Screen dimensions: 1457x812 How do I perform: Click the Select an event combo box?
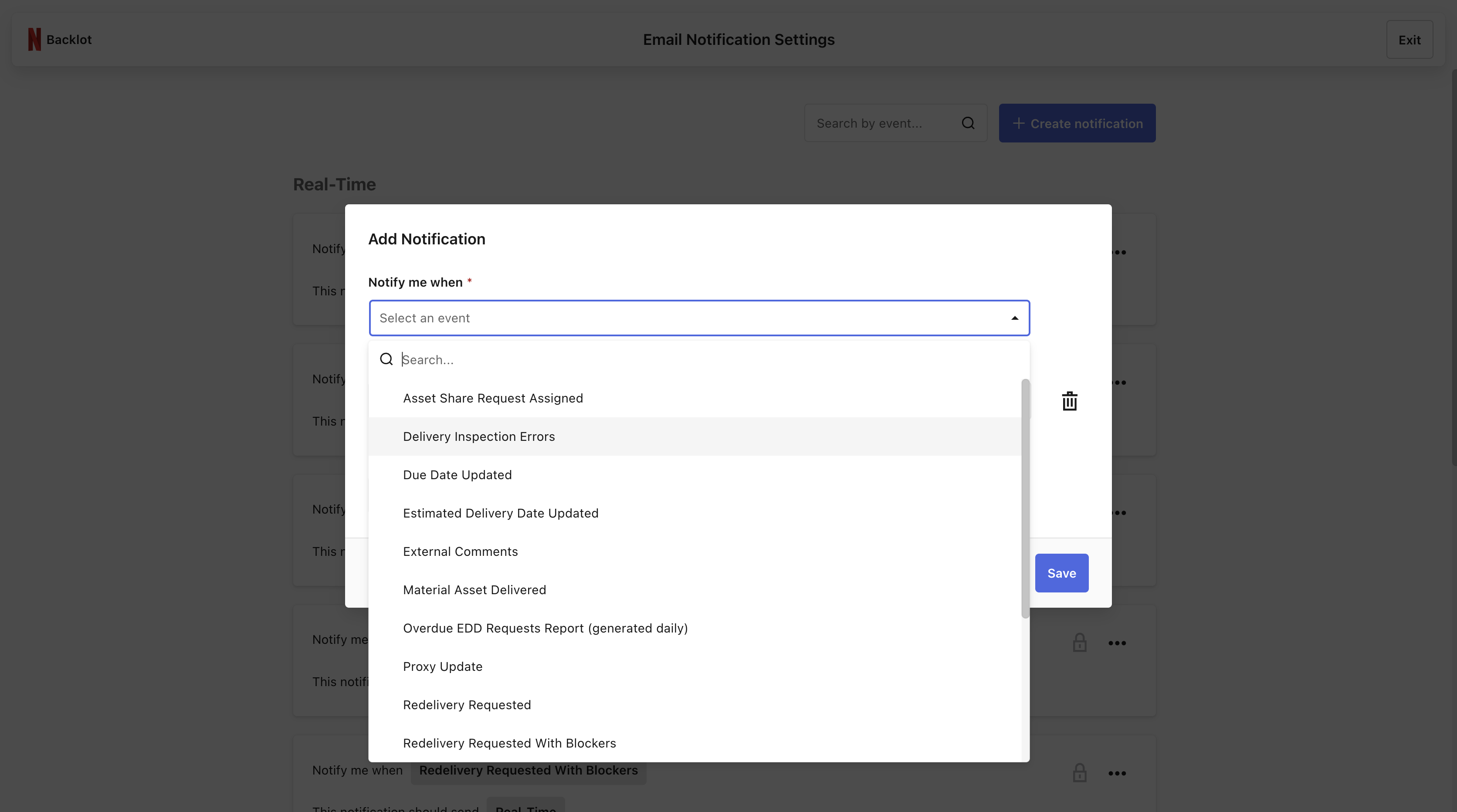pyautogui.click(x=699, y=318)
